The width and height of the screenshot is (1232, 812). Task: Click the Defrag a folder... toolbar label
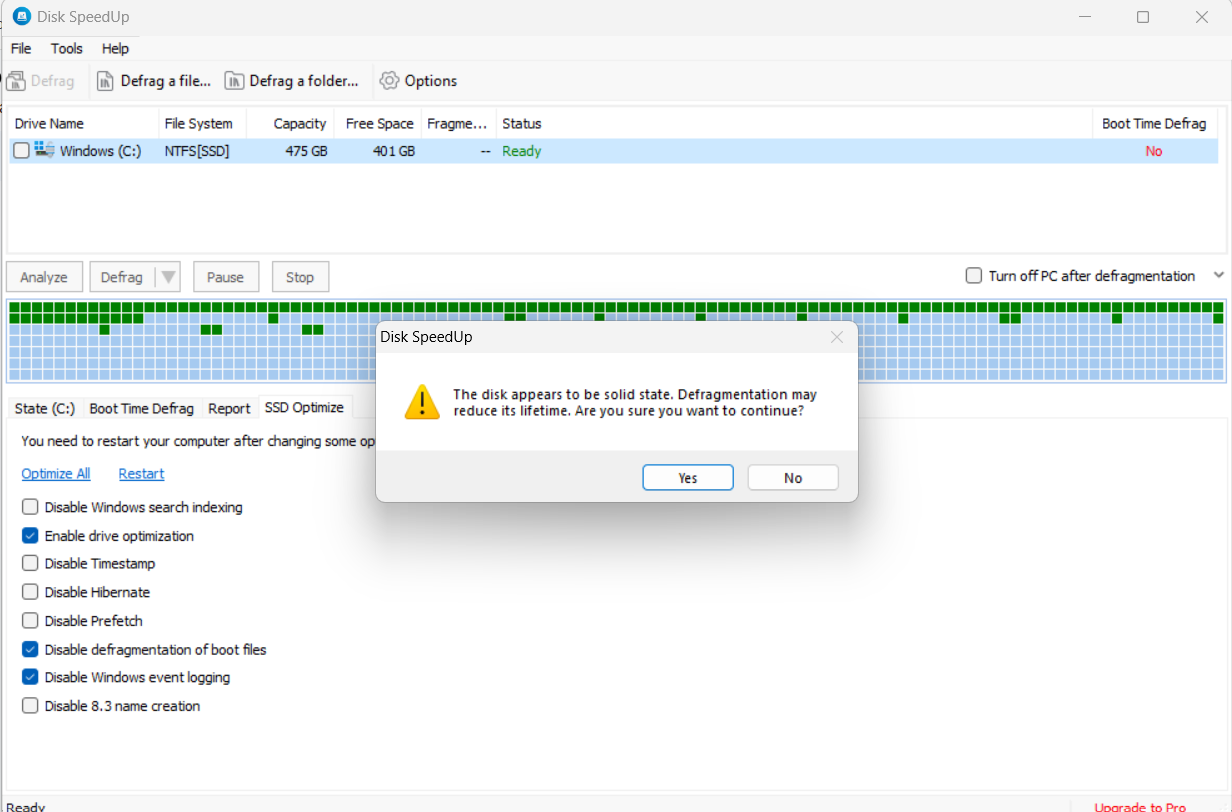tap(304, 81)
